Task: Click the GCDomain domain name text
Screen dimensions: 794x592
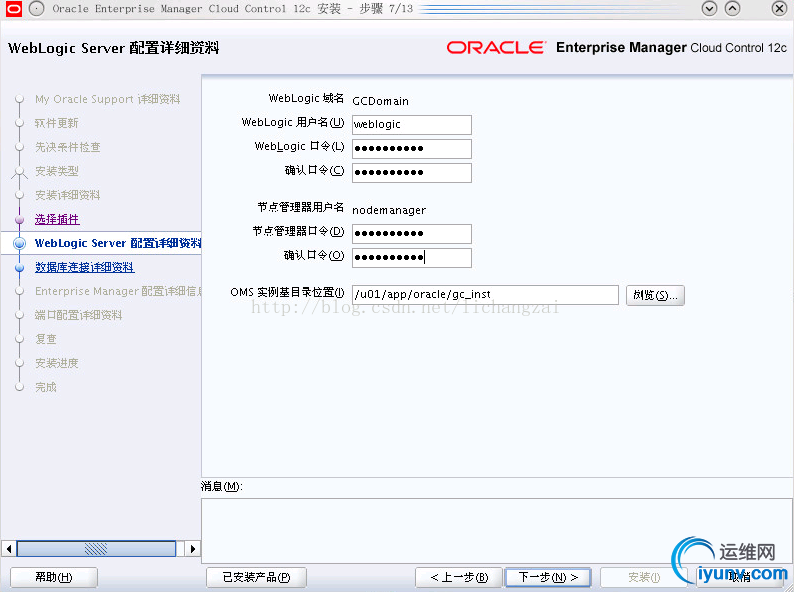Action: pos(380,101)
